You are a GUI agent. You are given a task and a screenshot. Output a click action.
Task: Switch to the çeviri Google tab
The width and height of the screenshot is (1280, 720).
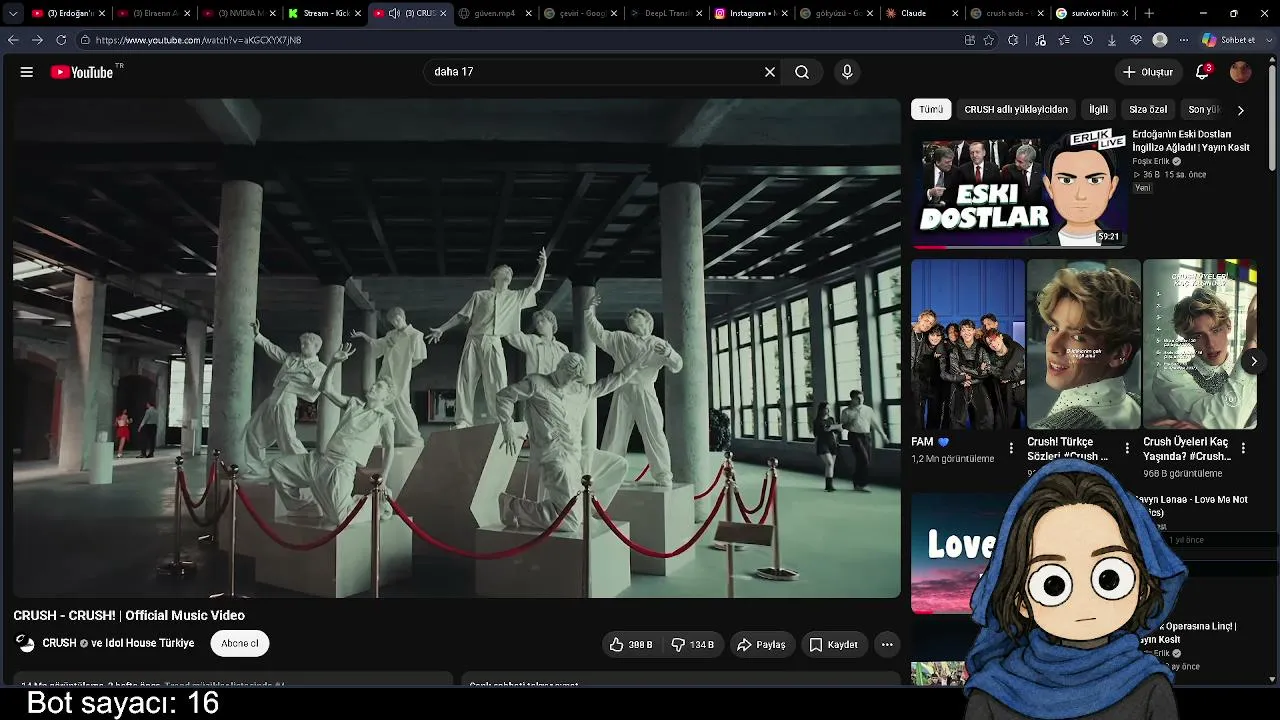581,13
